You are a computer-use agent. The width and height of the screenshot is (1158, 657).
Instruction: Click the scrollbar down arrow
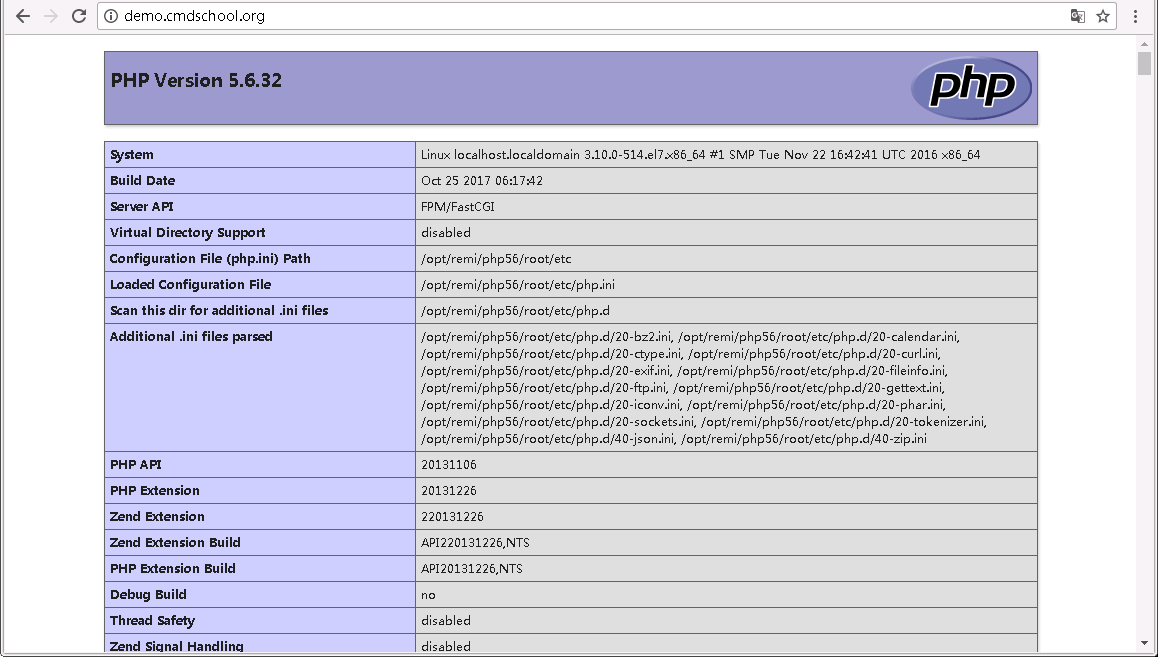point(1144,642)
